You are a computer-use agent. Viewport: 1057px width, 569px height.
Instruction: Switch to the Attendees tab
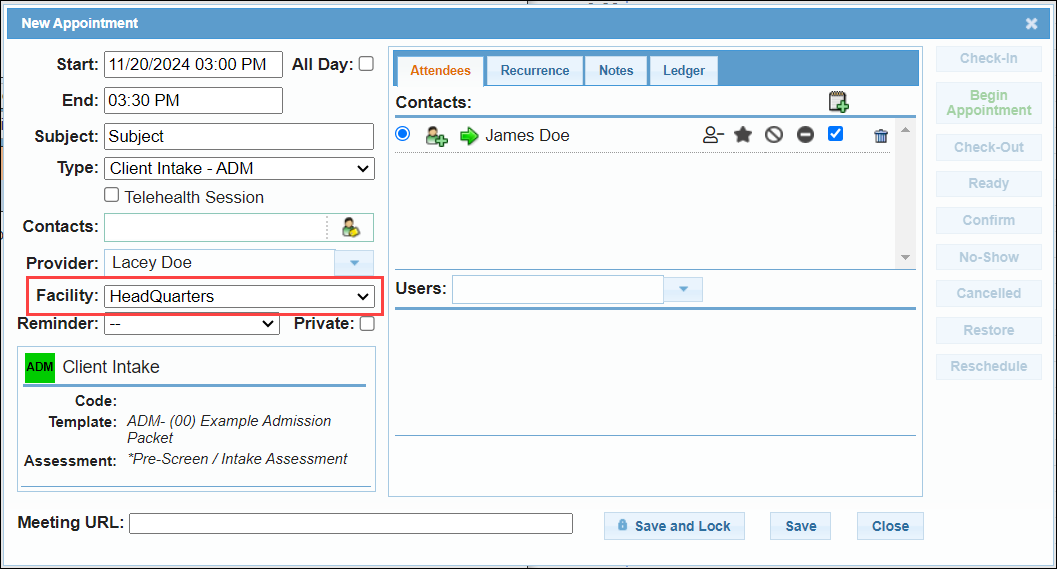pos(440,71)
